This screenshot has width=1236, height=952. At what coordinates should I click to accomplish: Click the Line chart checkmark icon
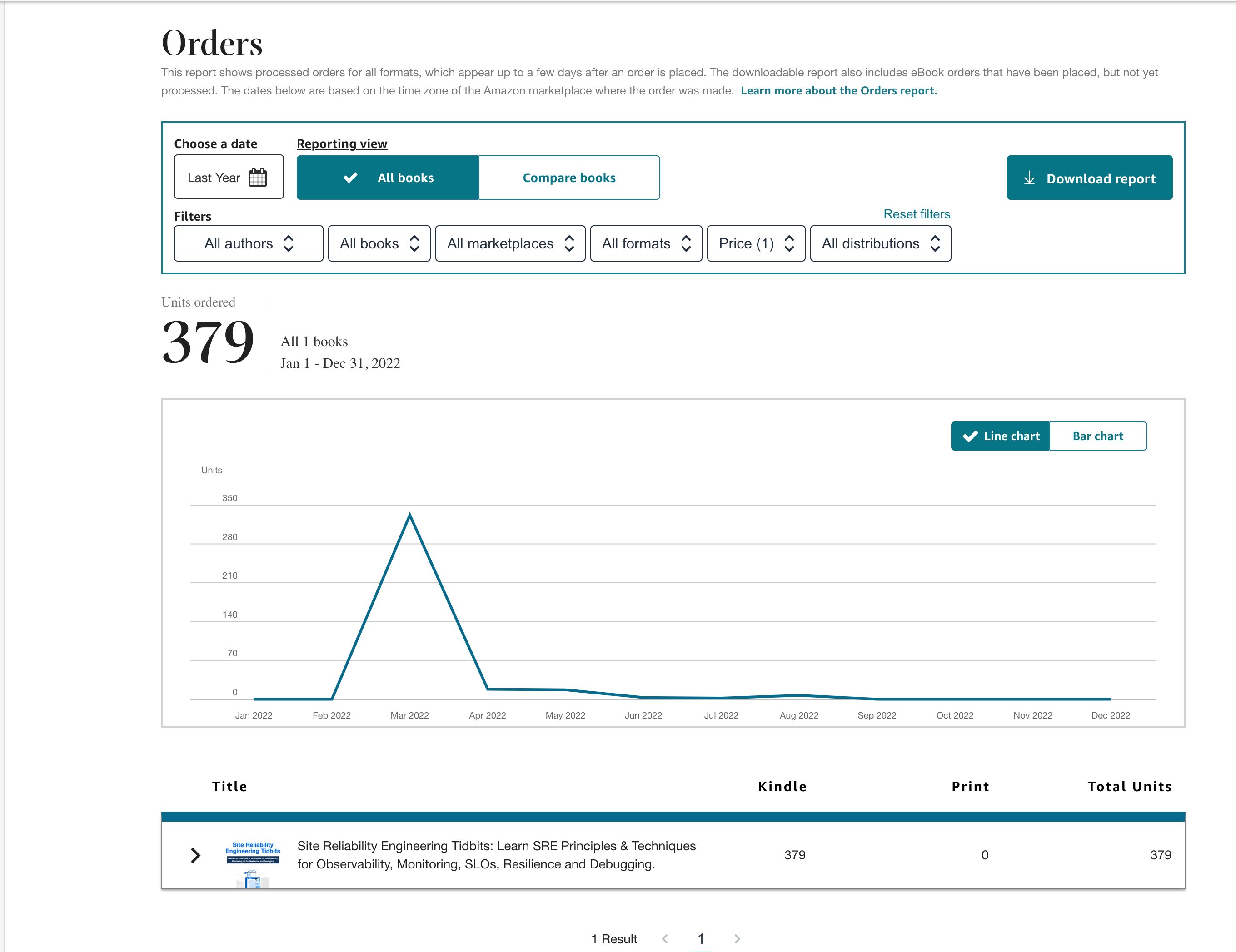pos(970,436)
